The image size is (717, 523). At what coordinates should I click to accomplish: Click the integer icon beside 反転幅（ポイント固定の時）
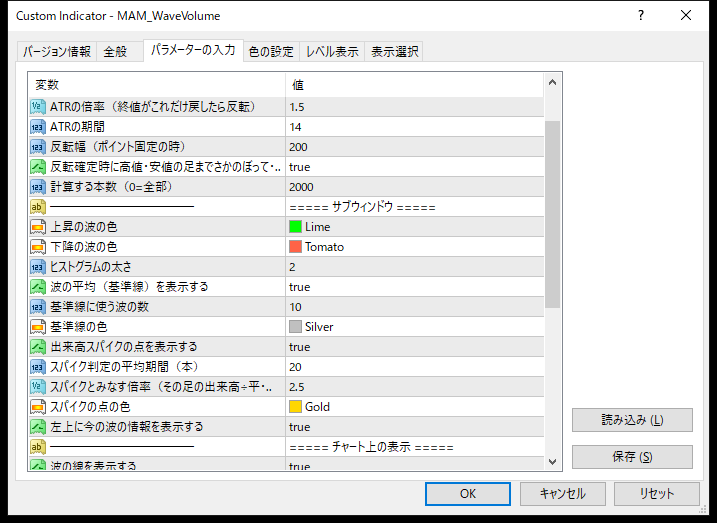click(x=38, y=147)
